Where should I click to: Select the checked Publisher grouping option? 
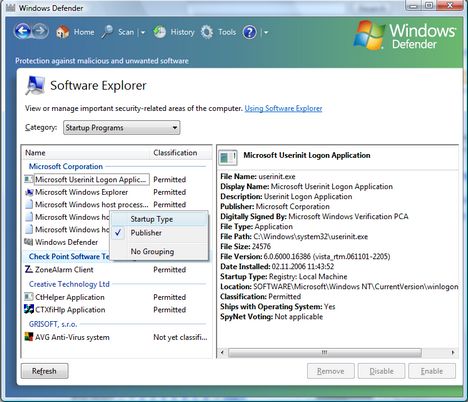[159, 233]
